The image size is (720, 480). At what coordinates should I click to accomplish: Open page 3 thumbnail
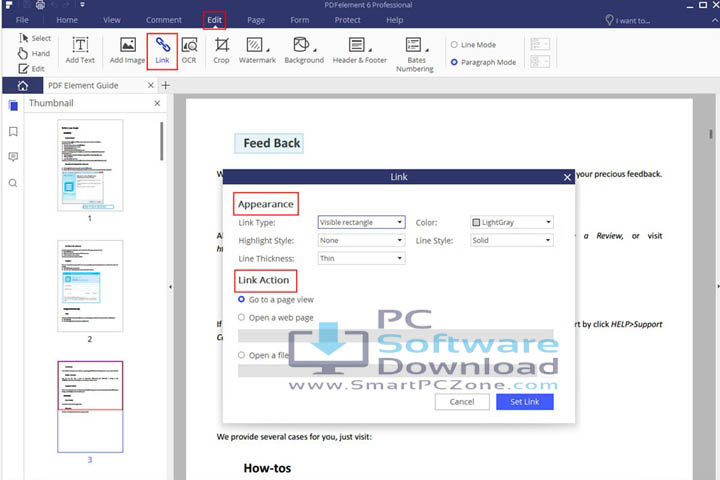(90, 407)
